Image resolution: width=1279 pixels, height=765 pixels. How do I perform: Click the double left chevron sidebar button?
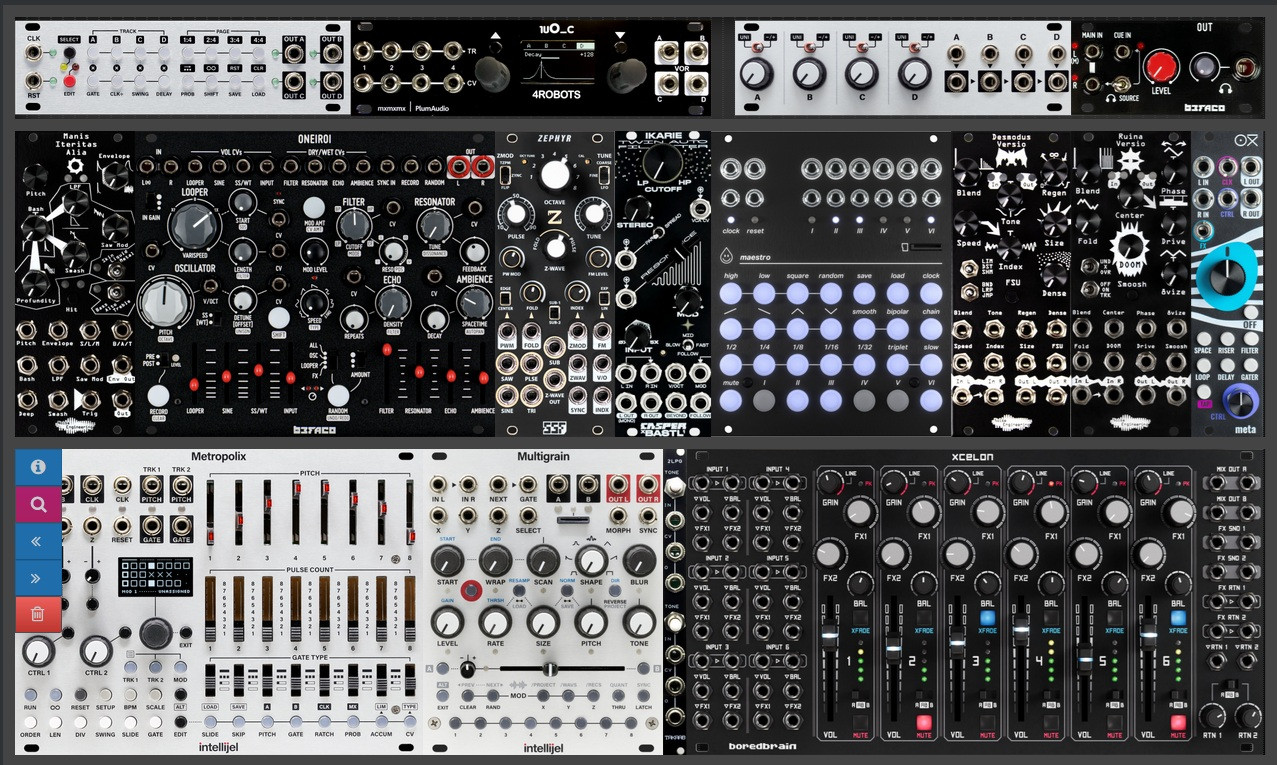(38, 541)
